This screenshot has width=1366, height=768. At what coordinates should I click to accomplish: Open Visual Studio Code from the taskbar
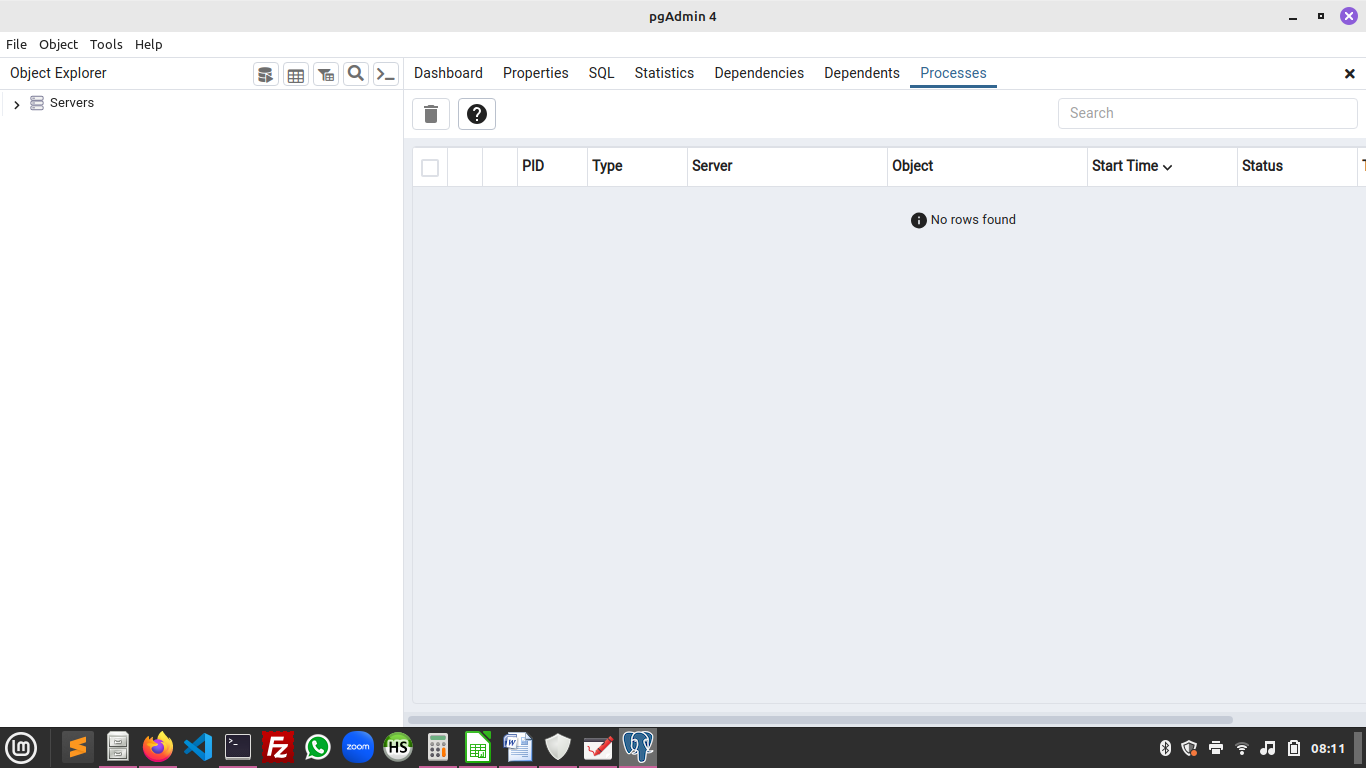point(198,747)
